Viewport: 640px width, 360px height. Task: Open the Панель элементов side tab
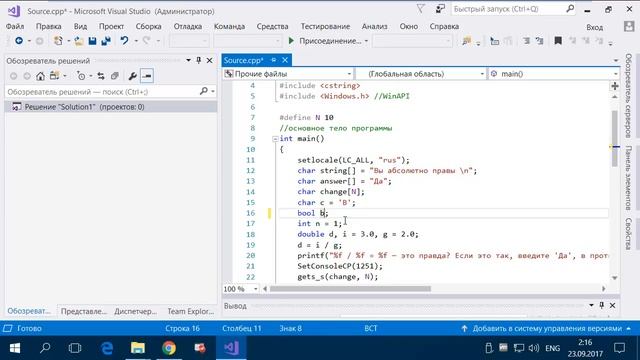click(x=629, y=178)
